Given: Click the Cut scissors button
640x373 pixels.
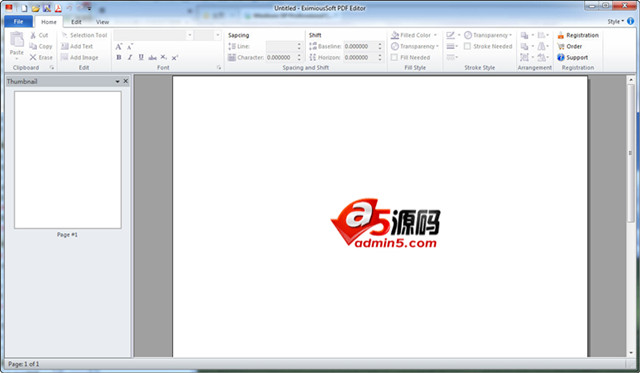Looking at the screenshot, I should click(40, 35).
